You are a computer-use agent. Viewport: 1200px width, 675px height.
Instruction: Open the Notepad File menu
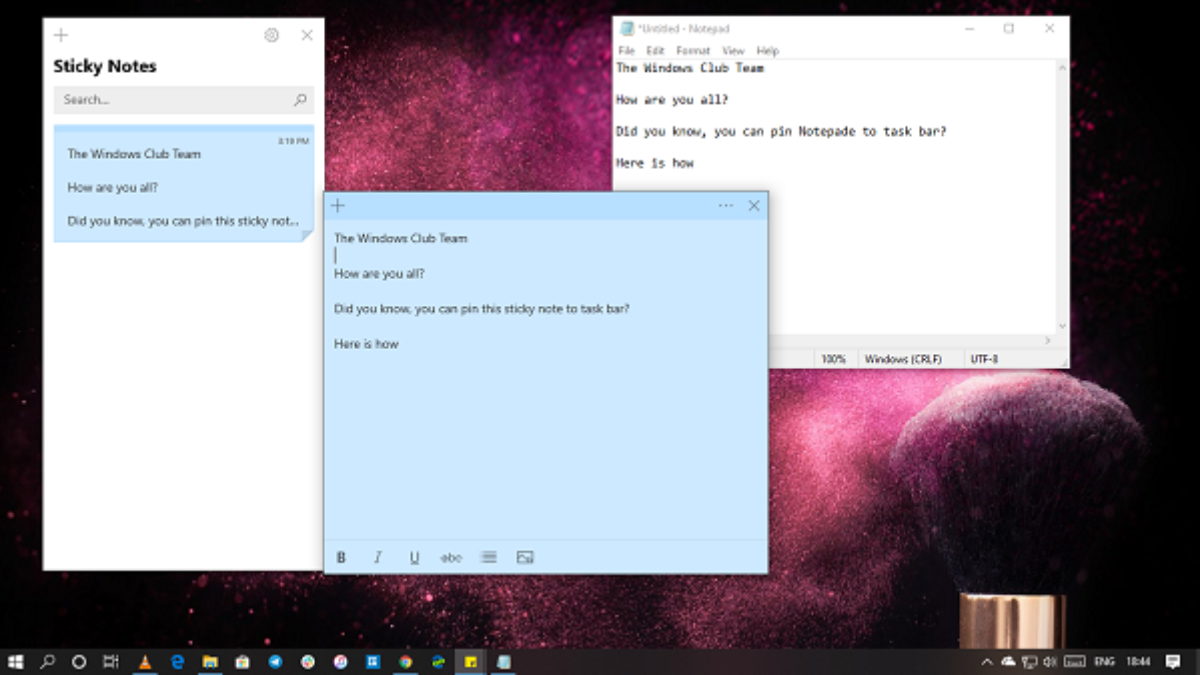tap(626, 51)
